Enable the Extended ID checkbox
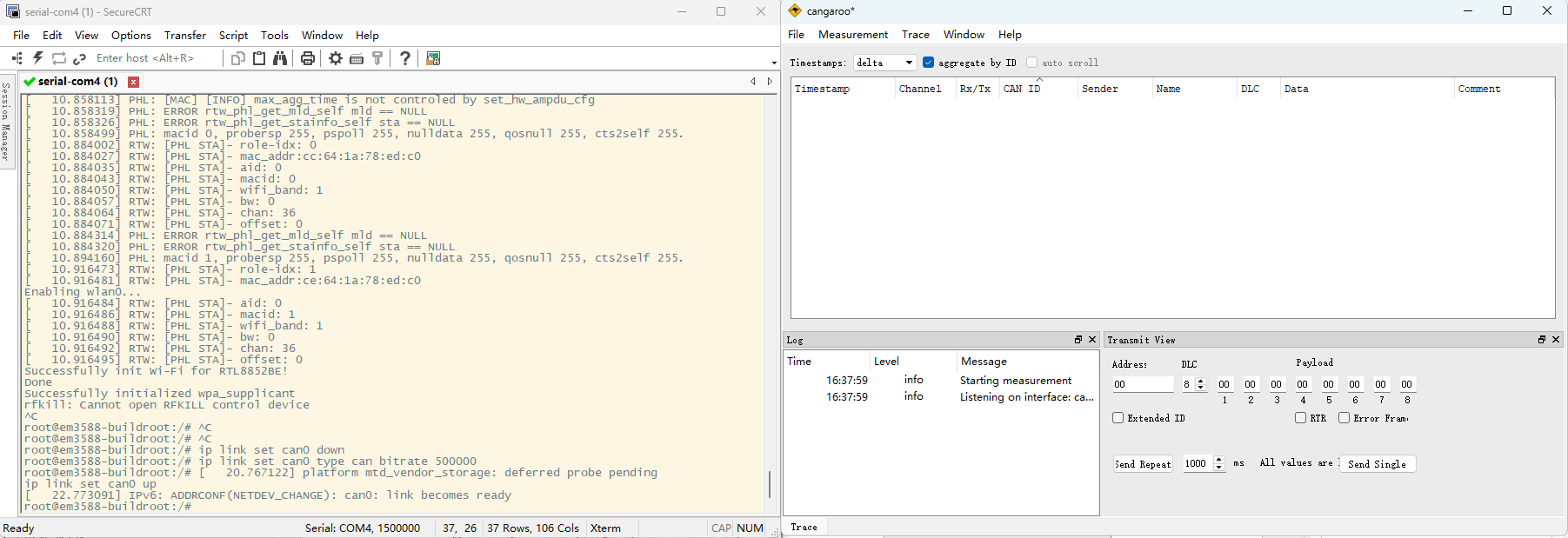The width and height of the screenshot is (1568, 538). [x=1118, y=418]
